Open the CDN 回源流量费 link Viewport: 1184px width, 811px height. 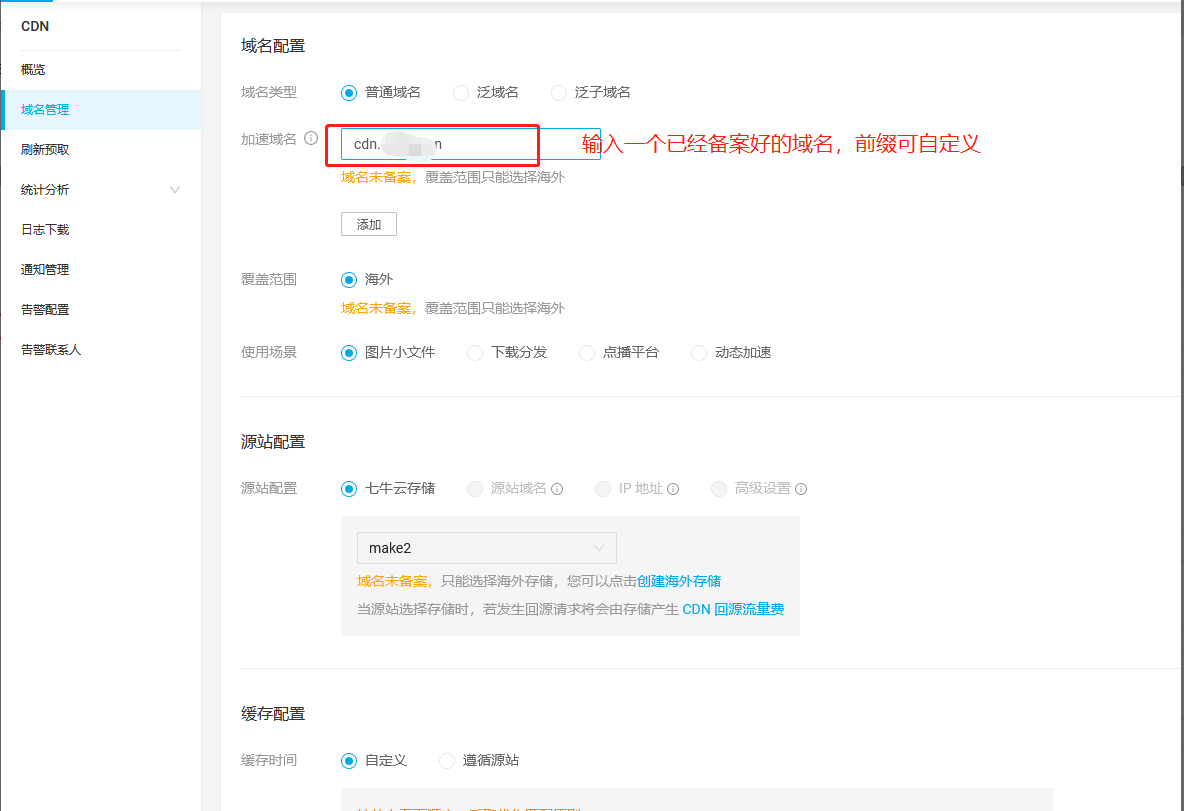733,609
